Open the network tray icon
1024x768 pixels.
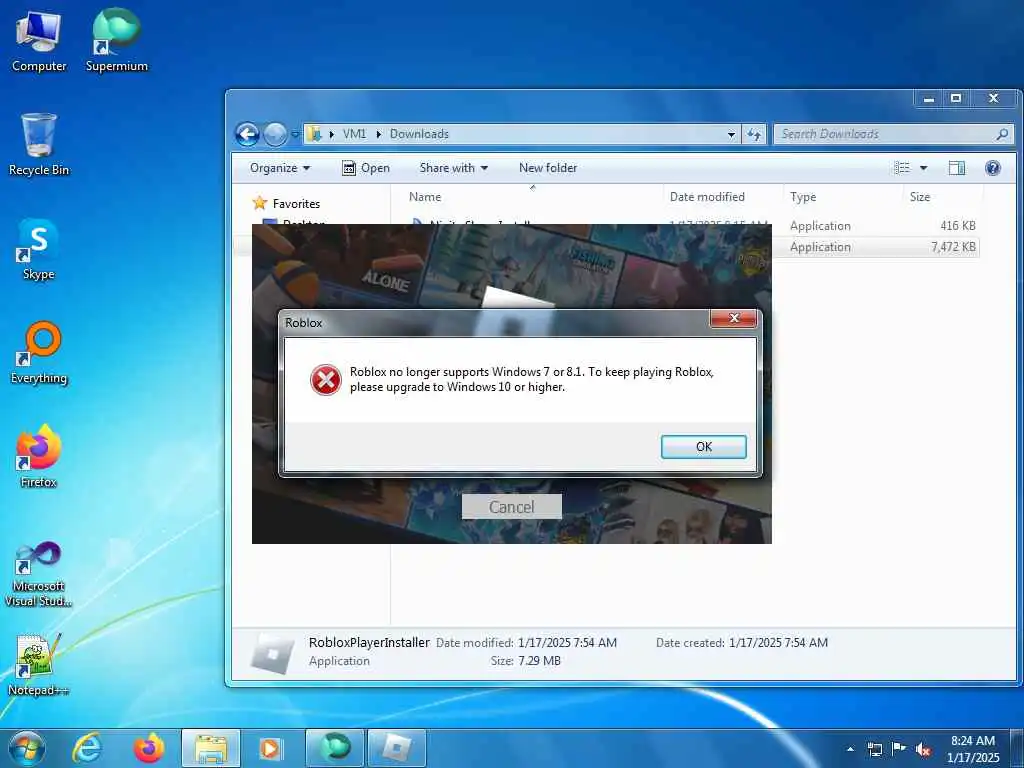tap(874, 749)
